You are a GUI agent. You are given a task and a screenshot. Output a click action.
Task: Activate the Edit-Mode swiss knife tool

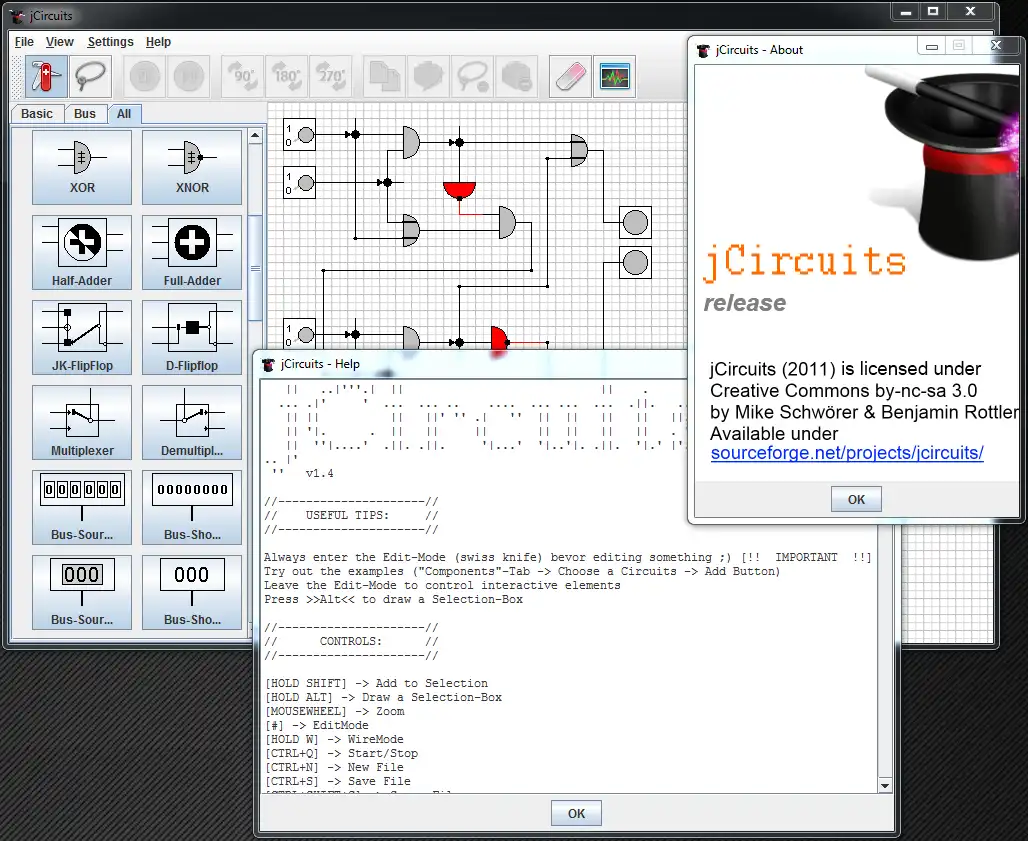tap(47, 77)
